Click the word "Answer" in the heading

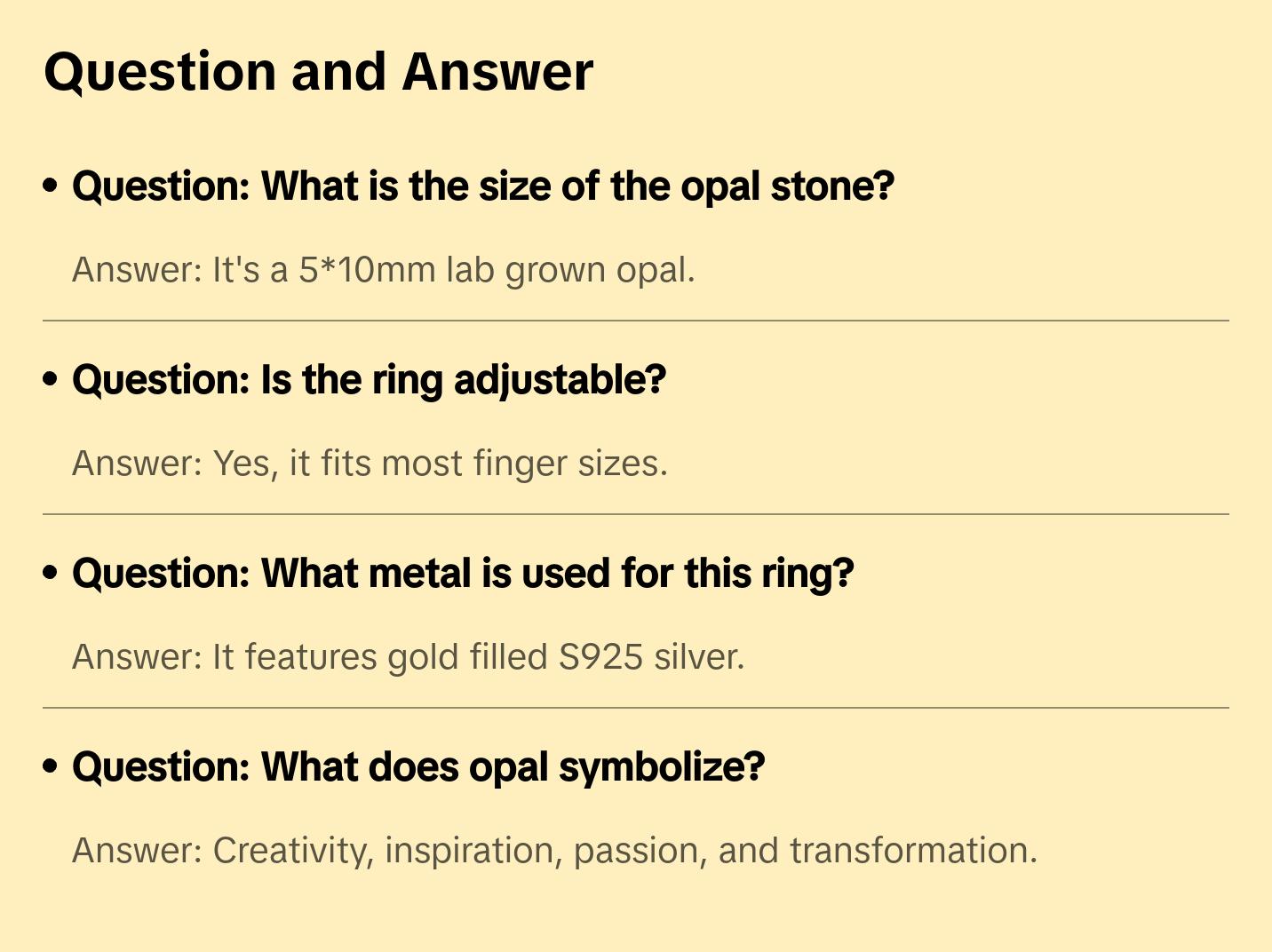(497, 71)
